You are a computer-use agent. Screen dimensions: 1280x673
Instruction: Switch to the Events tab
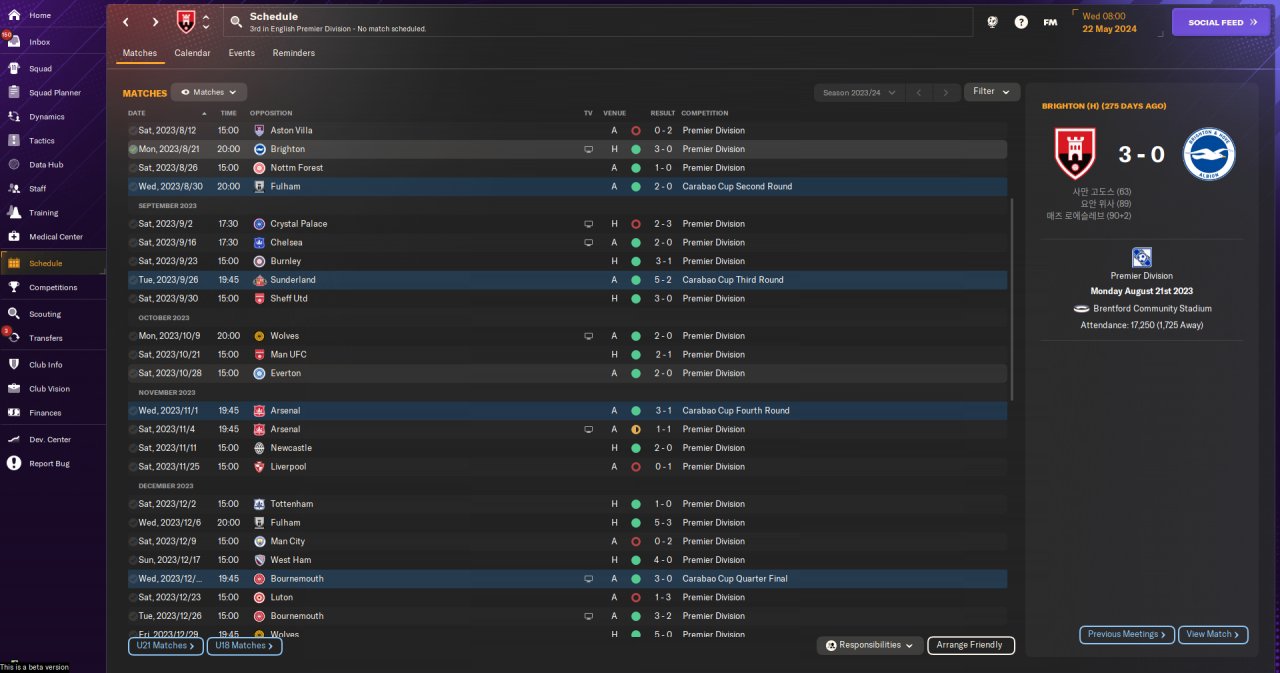point(241,53)
